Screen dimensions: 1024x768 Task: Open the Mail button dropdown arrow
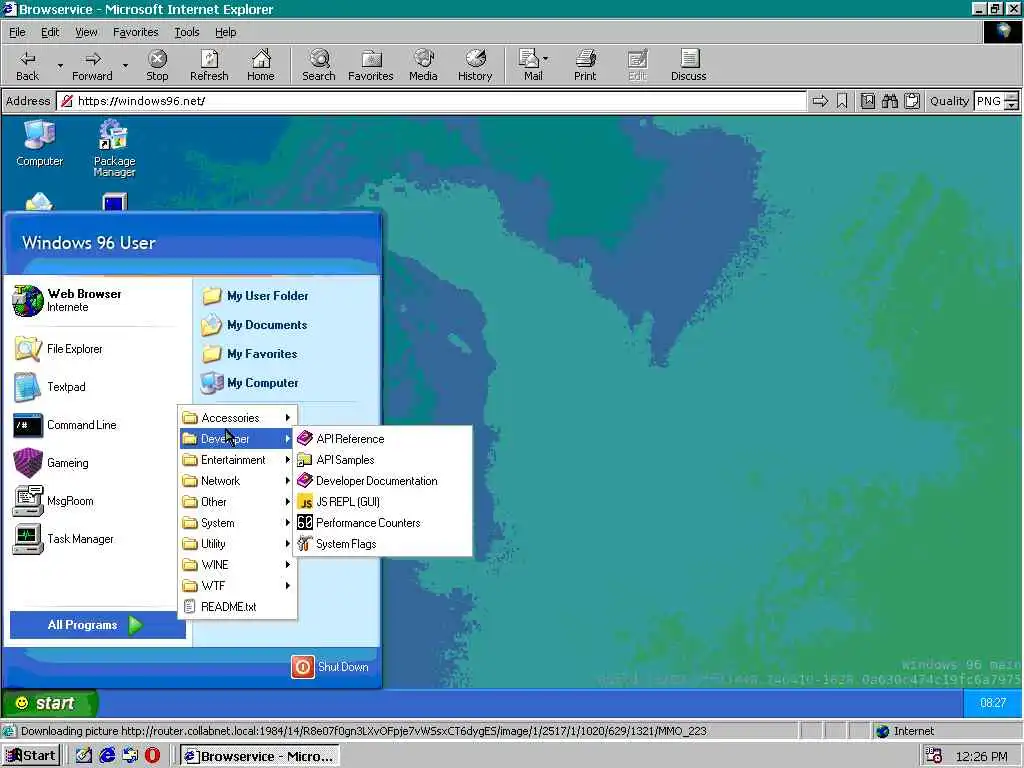(x=545, y=59)
